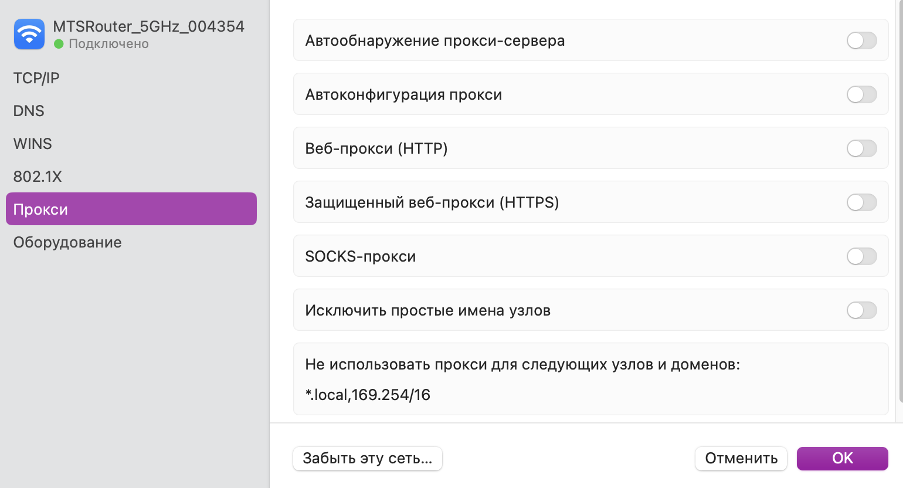The image size is (904, 488).
Task: Toggle Исключить простые имена узлов
Action: pos(861,310)
